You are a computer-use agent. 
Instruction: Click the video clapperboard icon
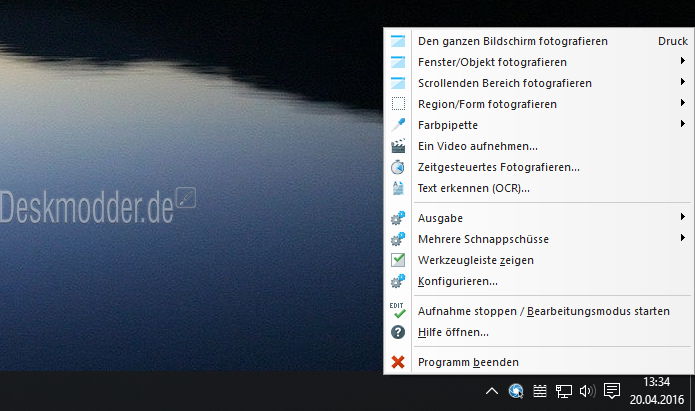click(x=398, y=146)
